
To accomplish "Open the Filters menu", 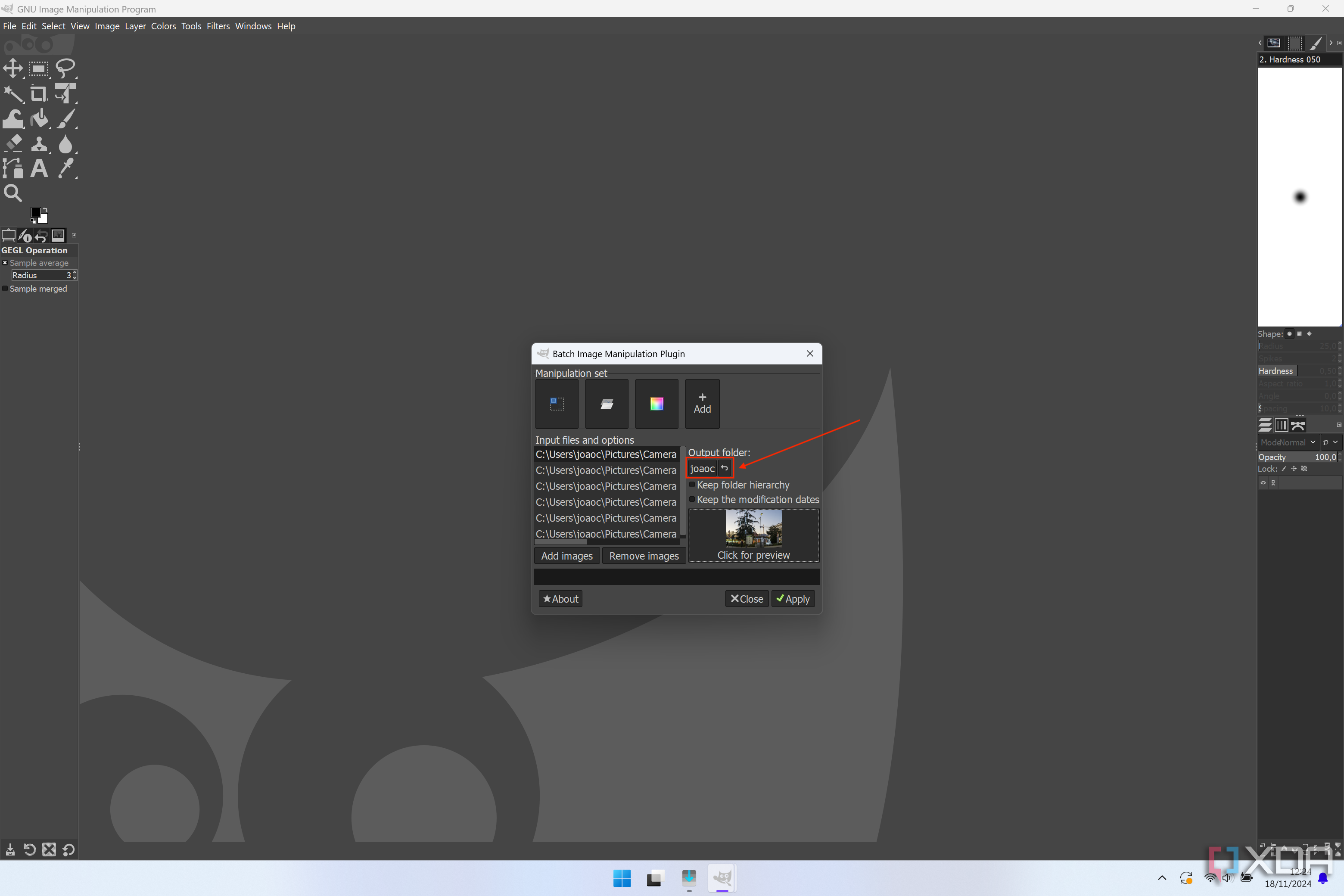I will pos(218,25).
